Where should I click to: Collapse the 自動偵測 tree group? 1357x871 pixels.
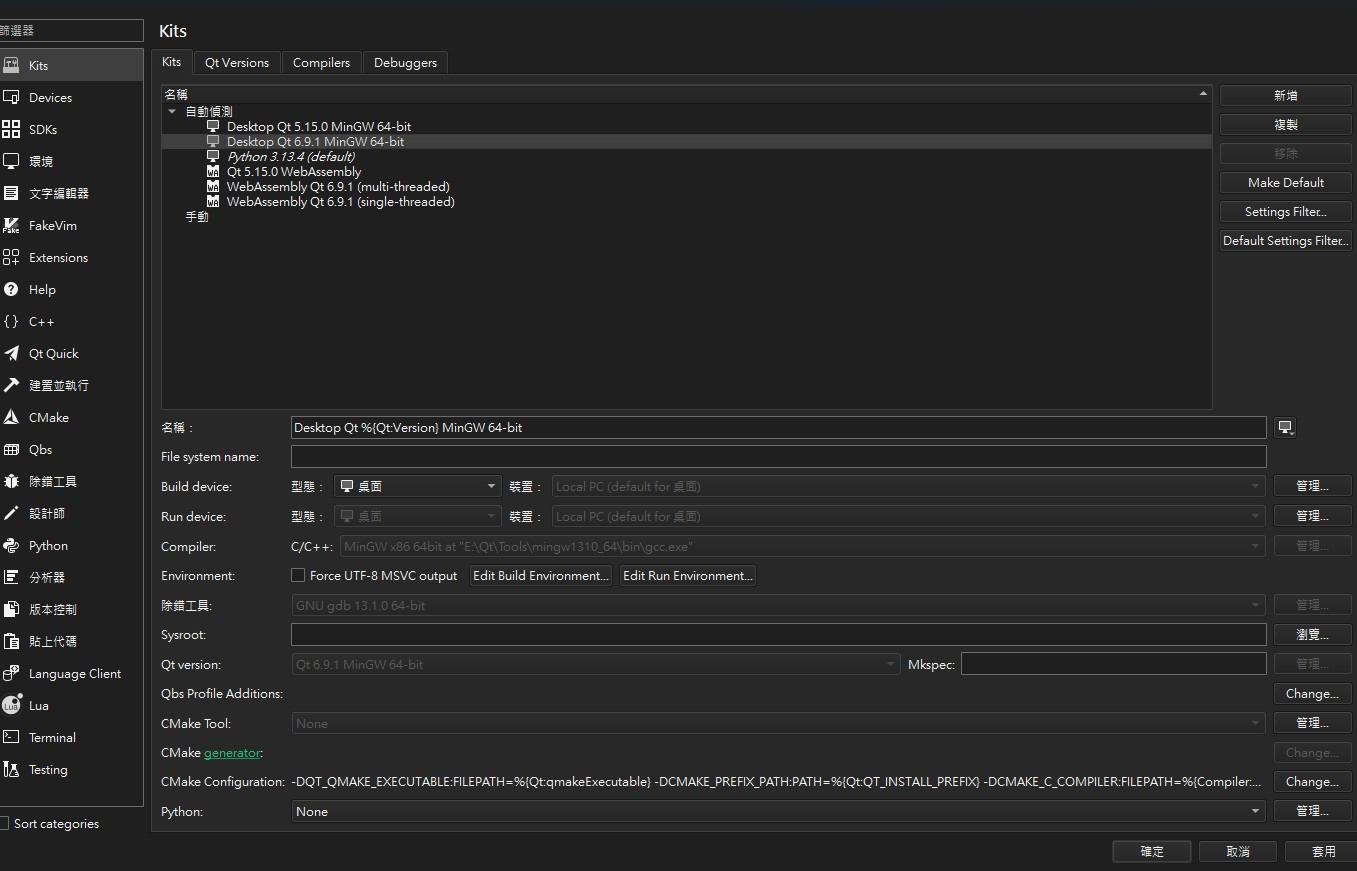click(x=172, y=111)
